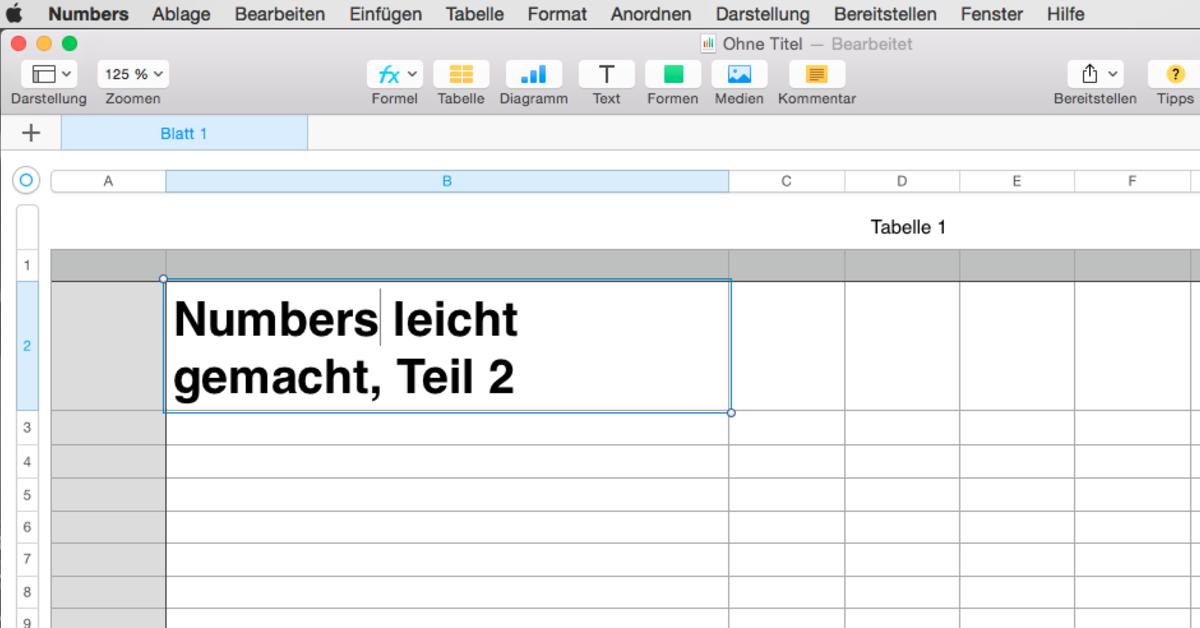Select row 8 header

27,592
